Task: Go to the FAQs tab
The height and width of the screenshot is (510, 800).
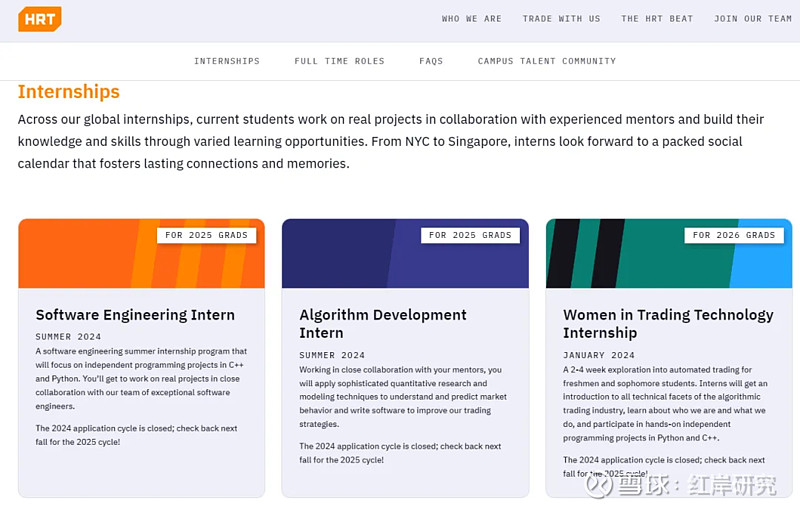Action: pyautogui.click(x=431, y=61)
